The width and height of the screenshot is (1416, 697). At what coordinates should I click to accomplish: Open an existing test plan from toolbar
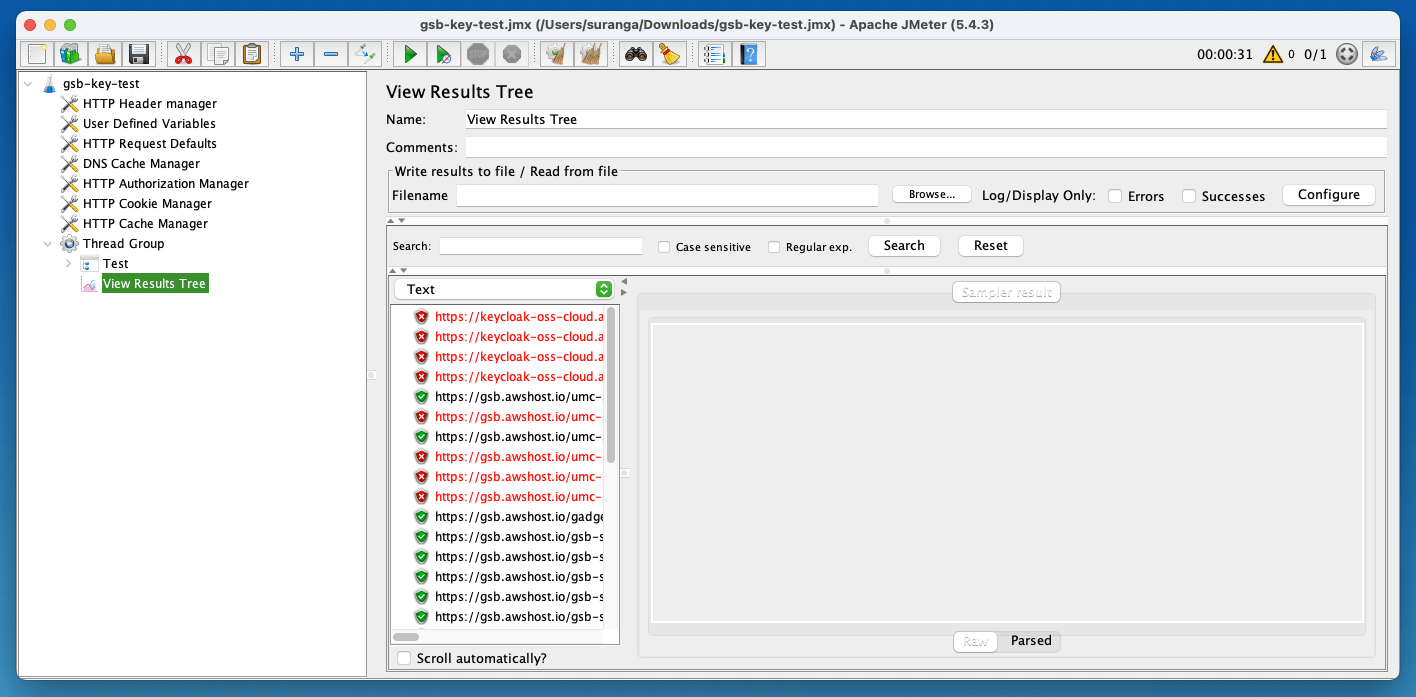(x=104, y=54)
